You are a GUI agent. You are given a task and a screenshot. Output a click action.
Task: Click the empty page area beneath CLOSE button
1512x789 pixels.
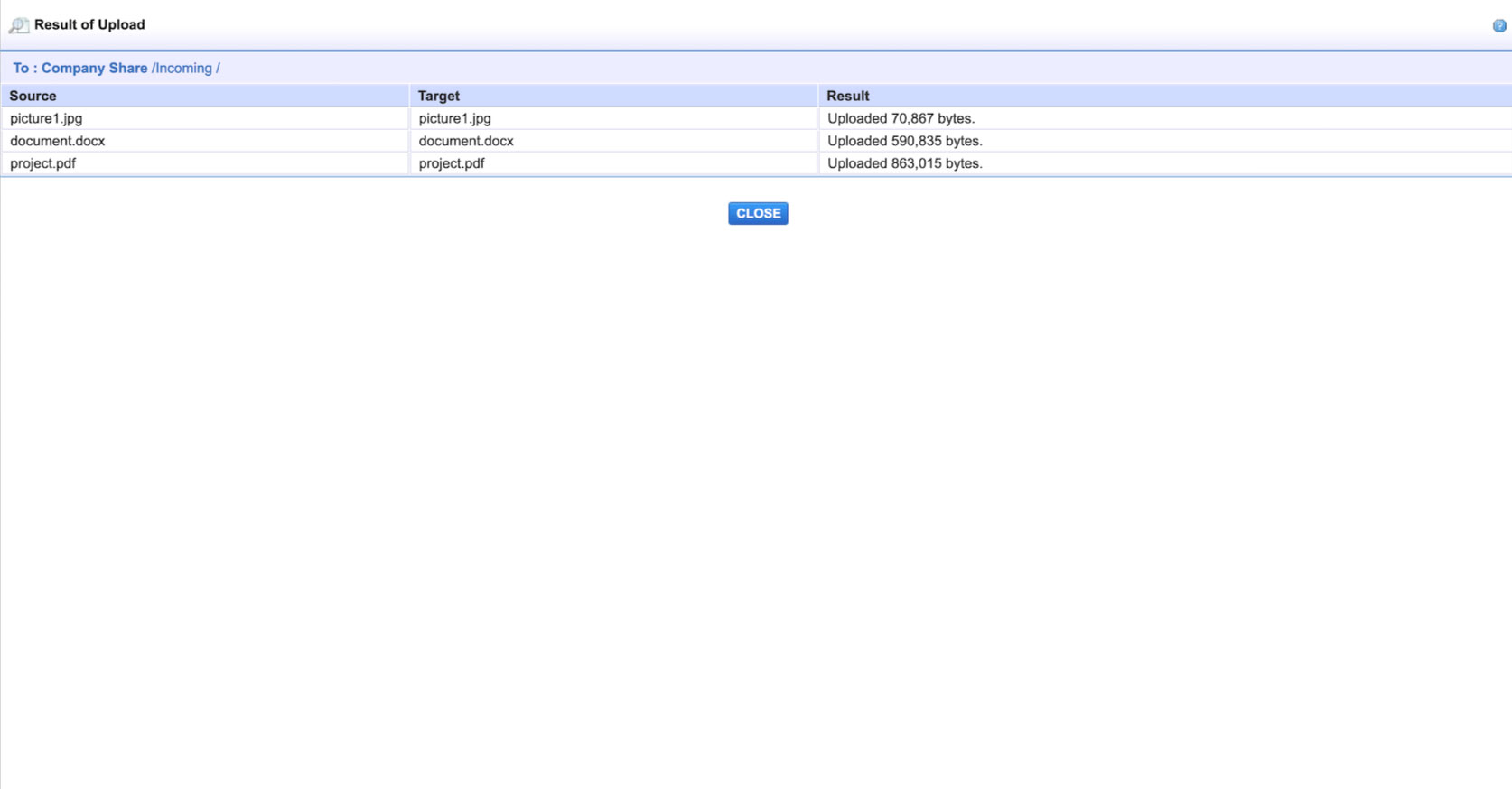(x=757, y=451)
